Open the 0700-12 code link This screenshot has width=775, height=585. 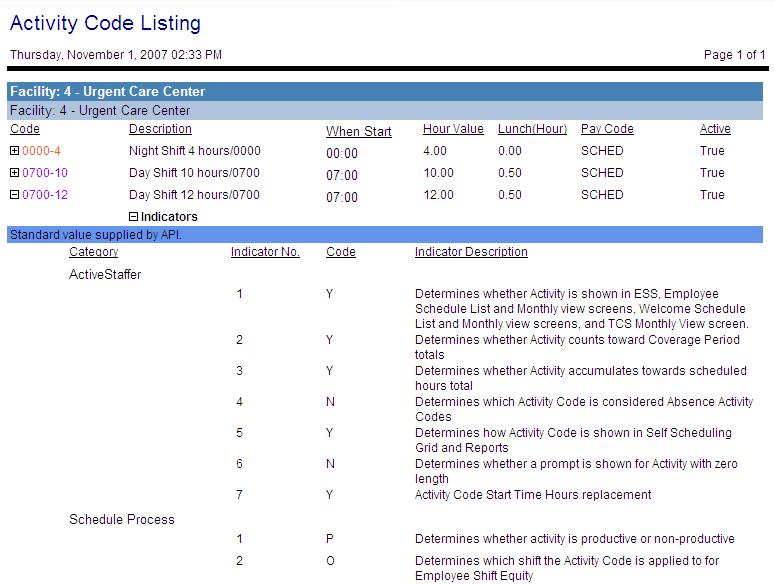(x=45, y=196)
